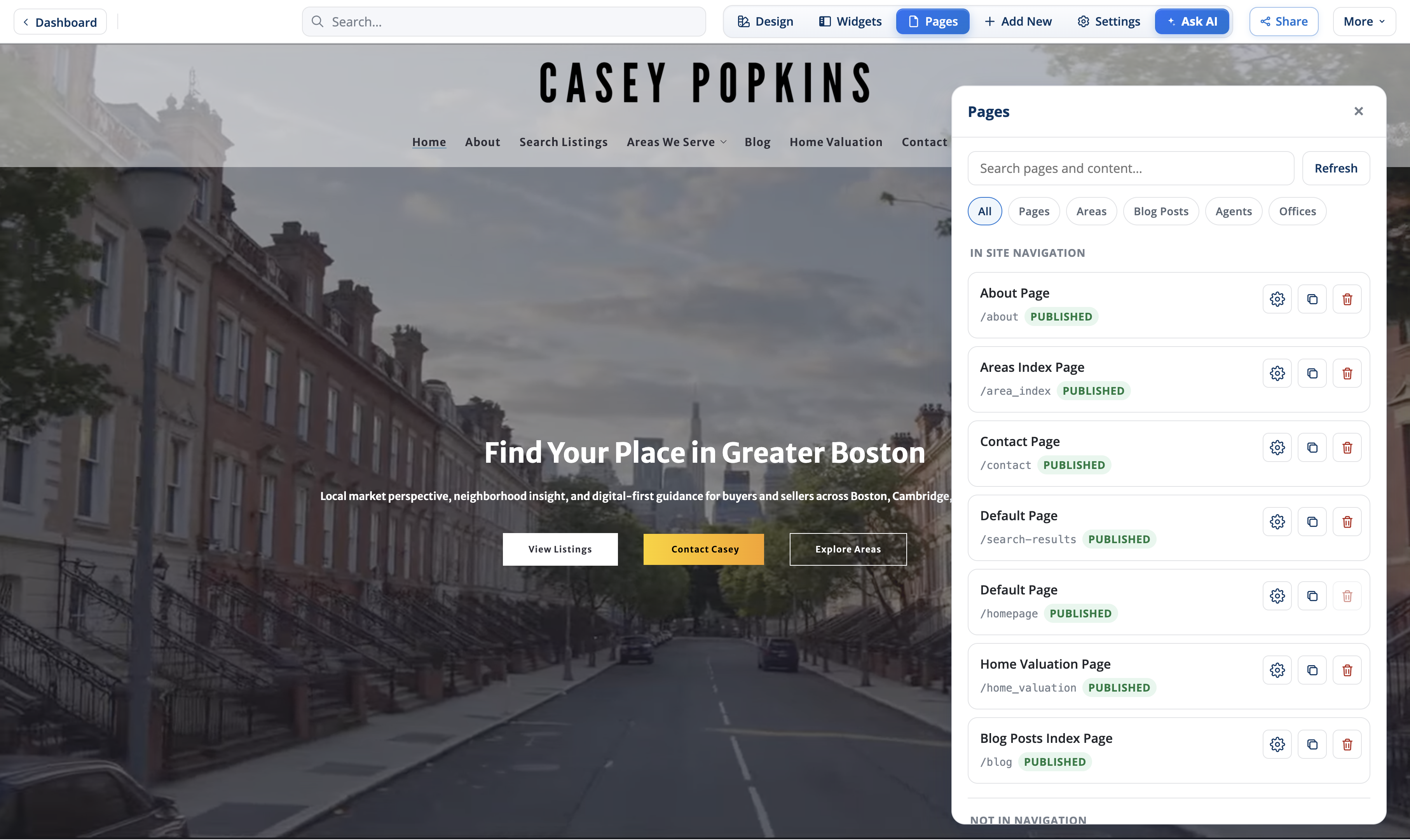
Task: Click the Contact Page title
Action: pos(1019,441)
